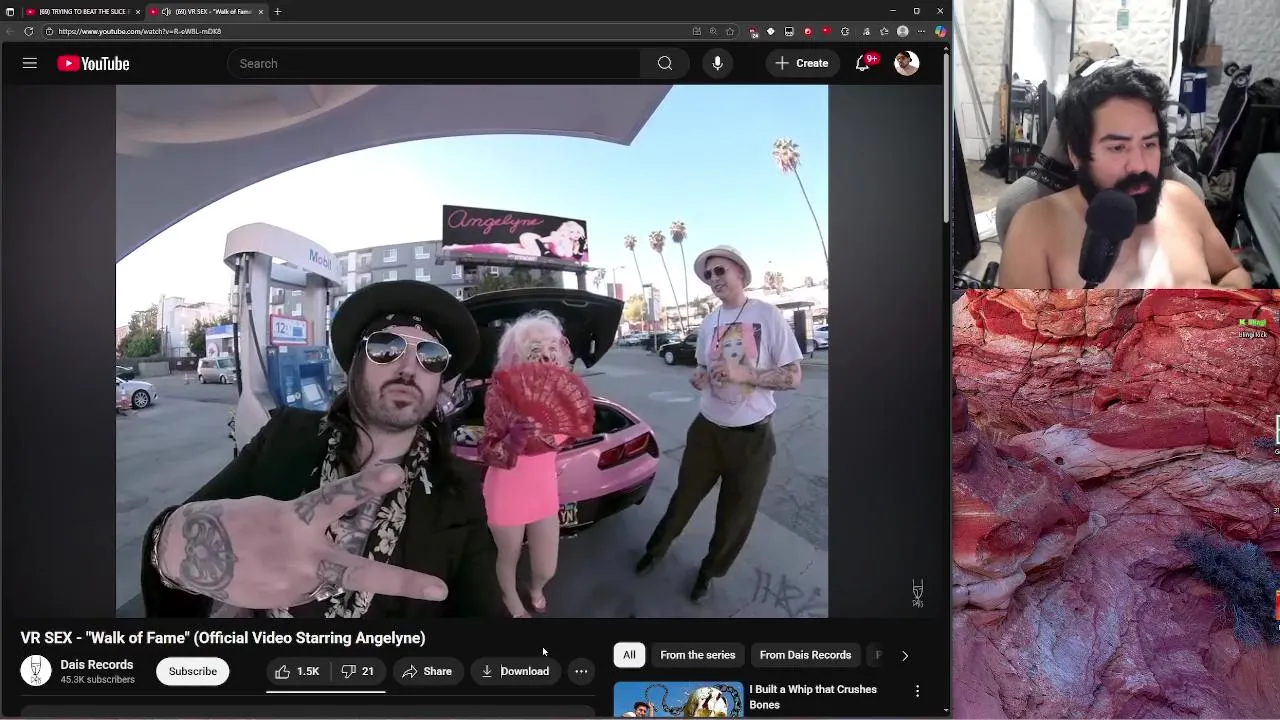Open the video's more actions ellipsis
The image size is (1280, 720).
click(x=581, y=671)
